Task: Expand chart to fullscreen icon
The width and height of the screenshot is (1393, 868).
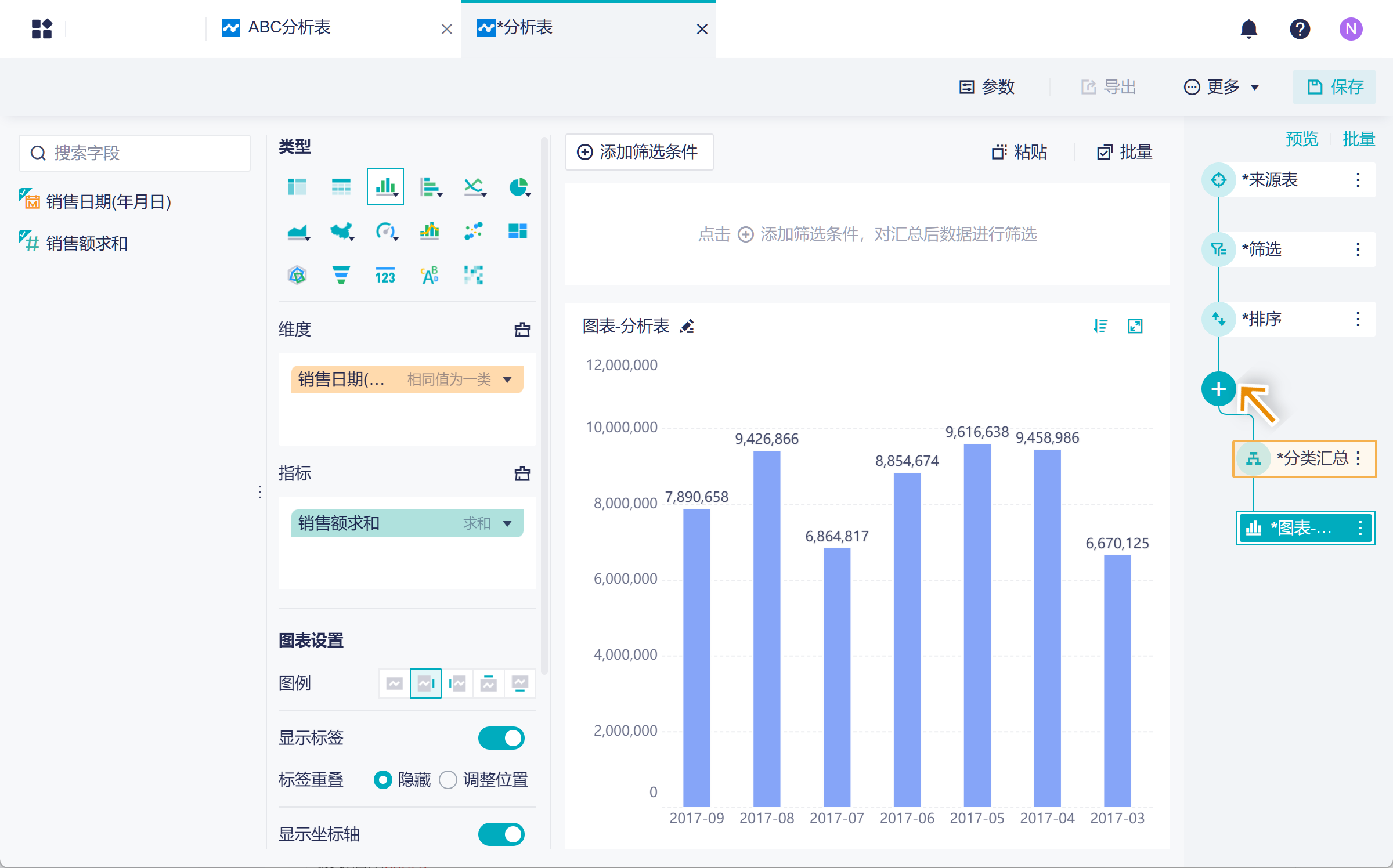Action: click(1135, 327)
